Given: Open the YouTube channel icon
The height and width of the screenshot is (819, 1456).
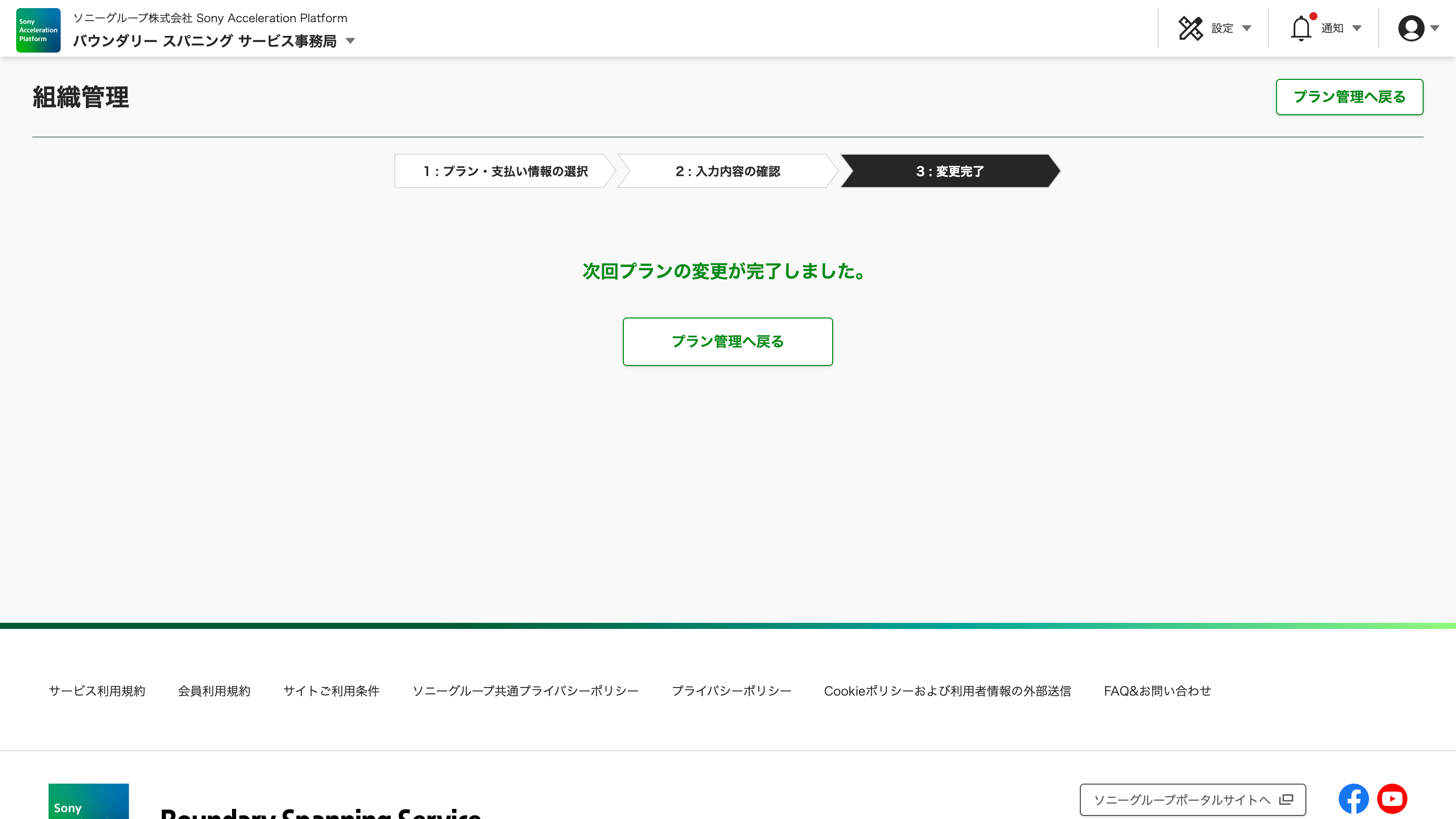Looking at the screenshot, I should pyautogui.click(x=1392, y=799).
